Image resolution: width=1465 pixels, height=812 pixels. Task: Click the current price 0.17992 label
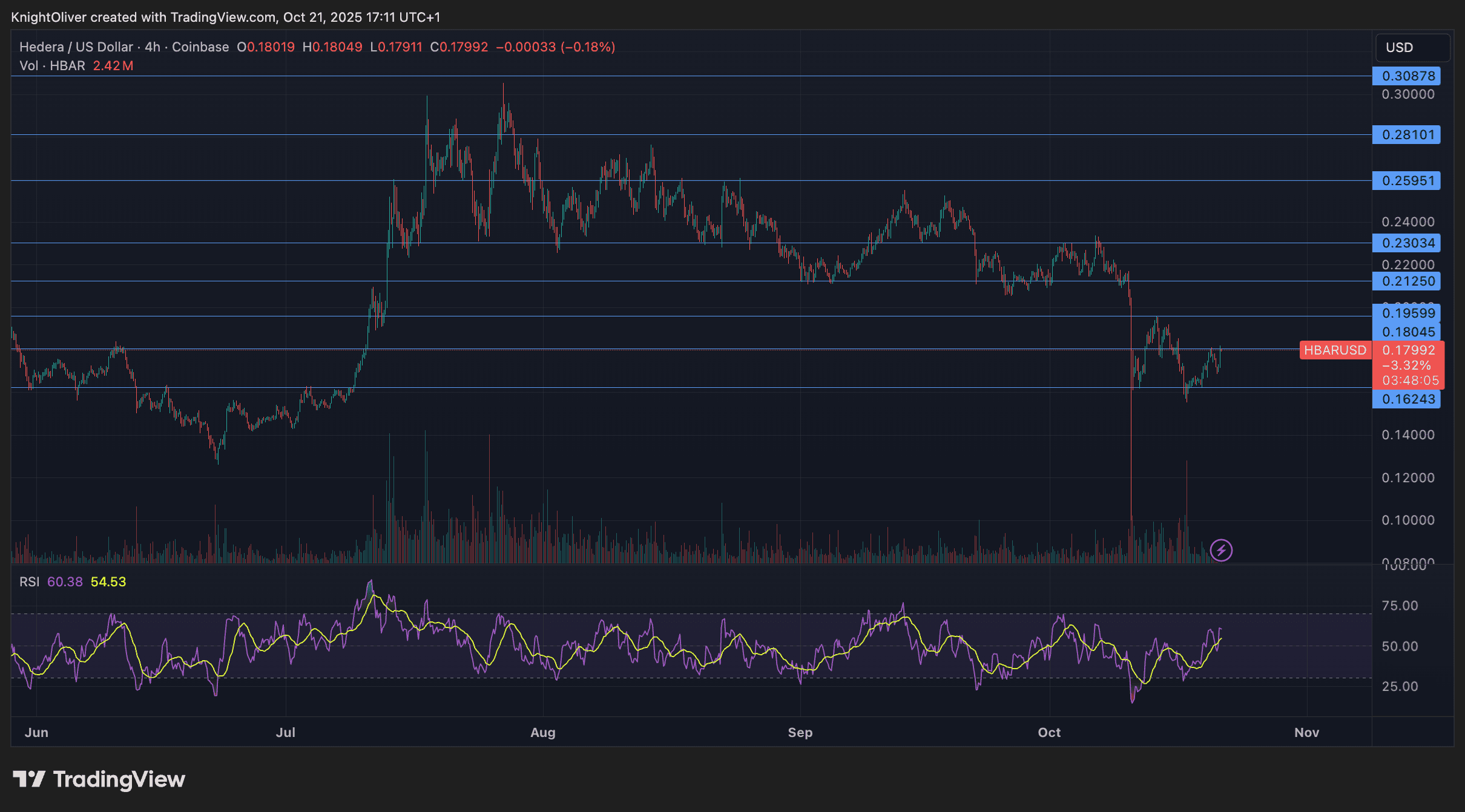(1408, 350)
